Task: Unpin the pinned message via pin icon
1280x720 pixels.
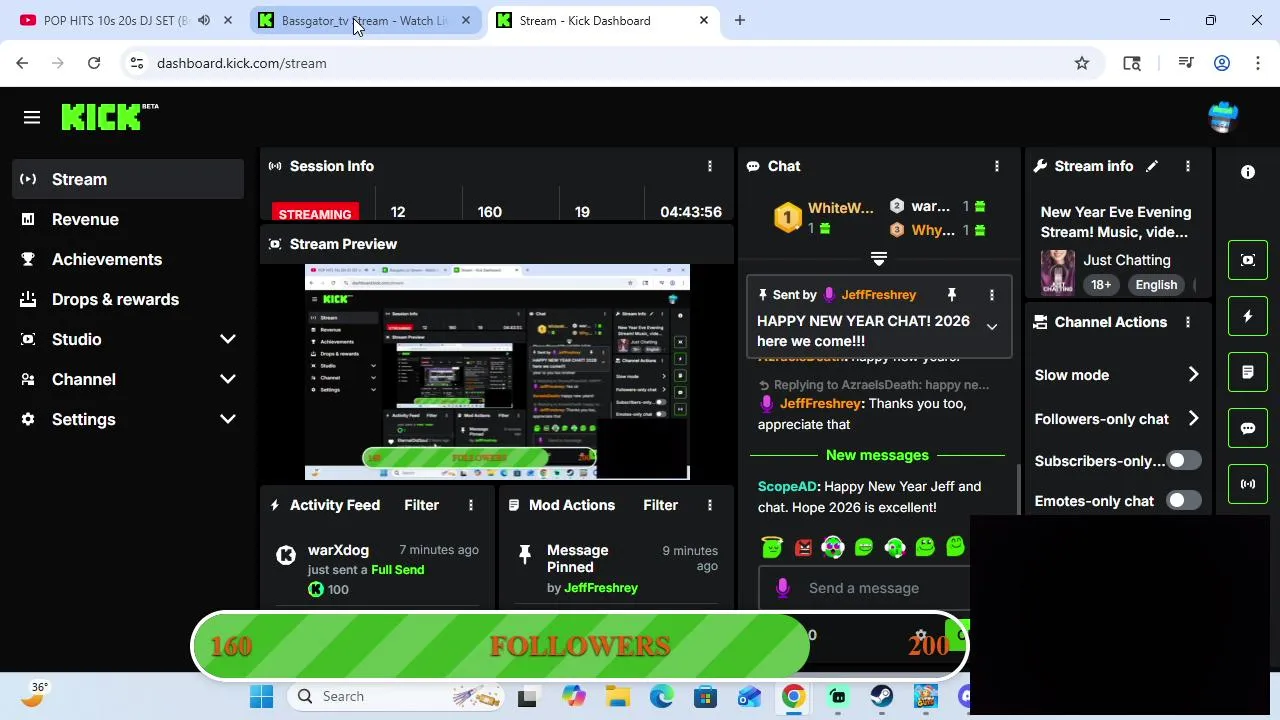Action: pos(952,294)
